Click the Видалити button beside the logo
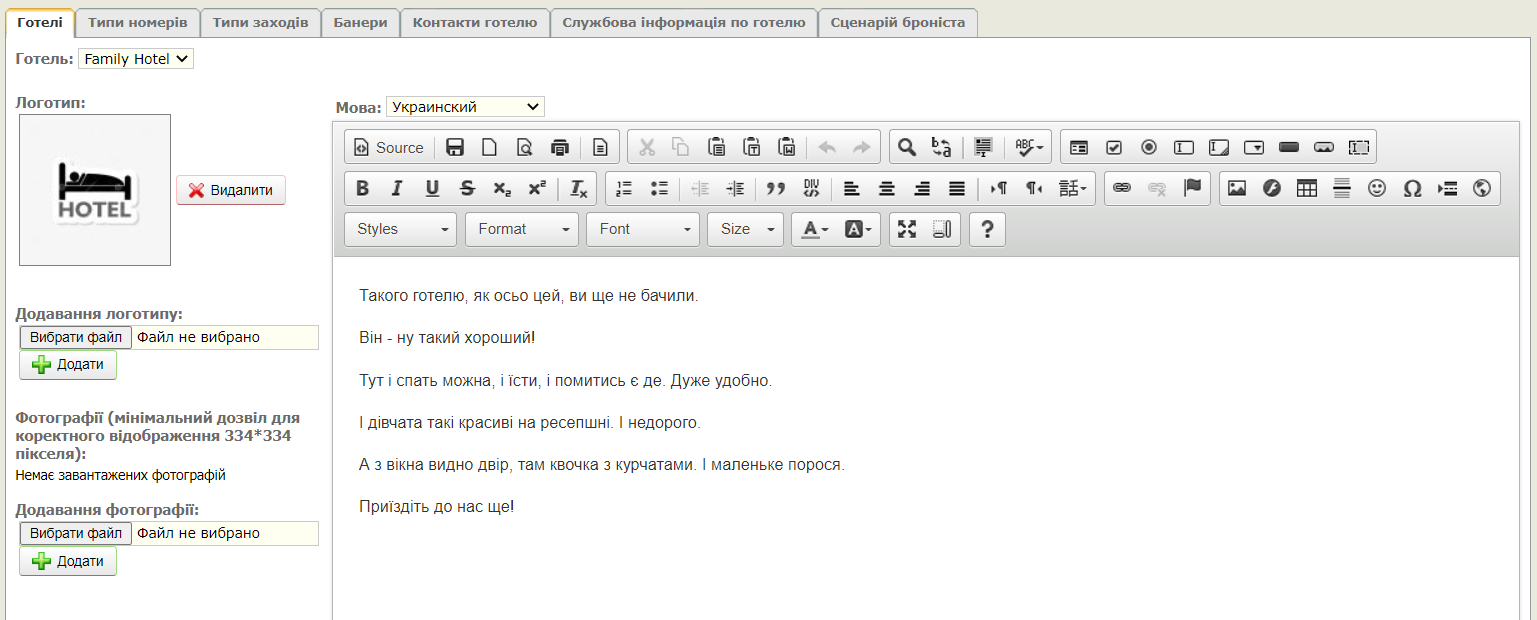1537x620 pixels. click(x=231, y=190)
